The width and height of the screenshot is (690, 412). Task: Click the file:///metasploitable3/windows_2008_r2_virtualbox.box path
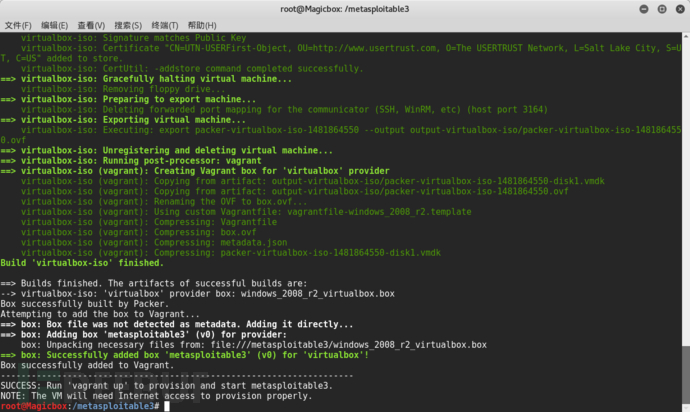pos(349,345)
